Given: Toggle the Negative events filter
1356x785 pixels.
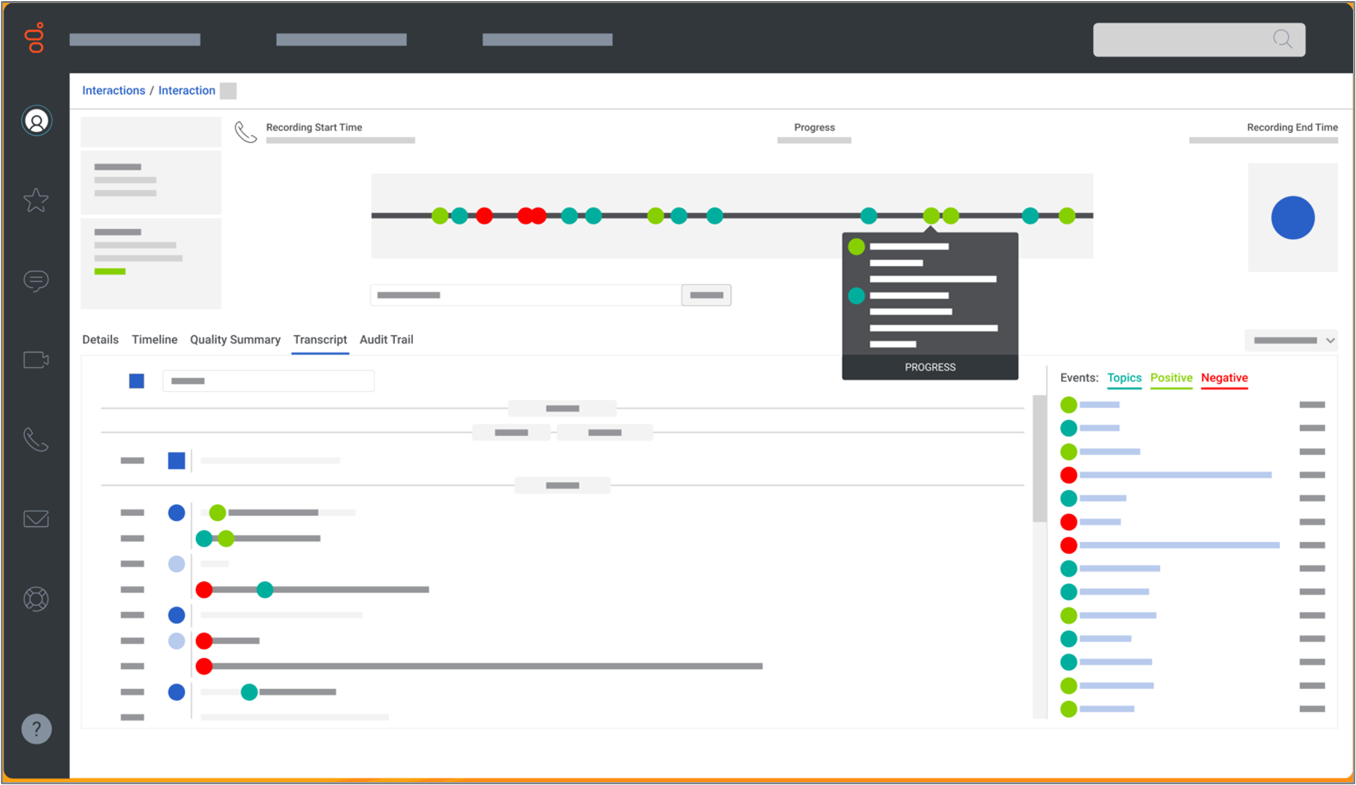Looking at the screenshot, I should click(1224, 378).
